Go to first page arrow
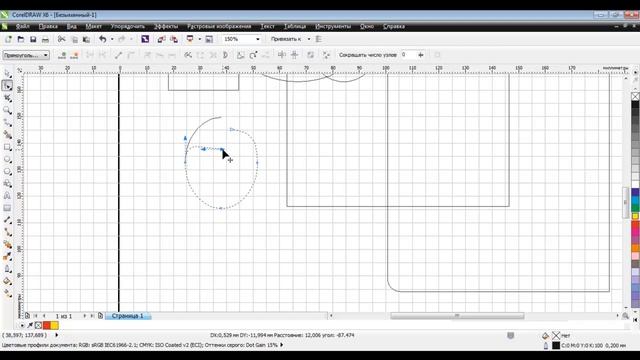The width and height of the screenshot is (640, 360). 36,316
